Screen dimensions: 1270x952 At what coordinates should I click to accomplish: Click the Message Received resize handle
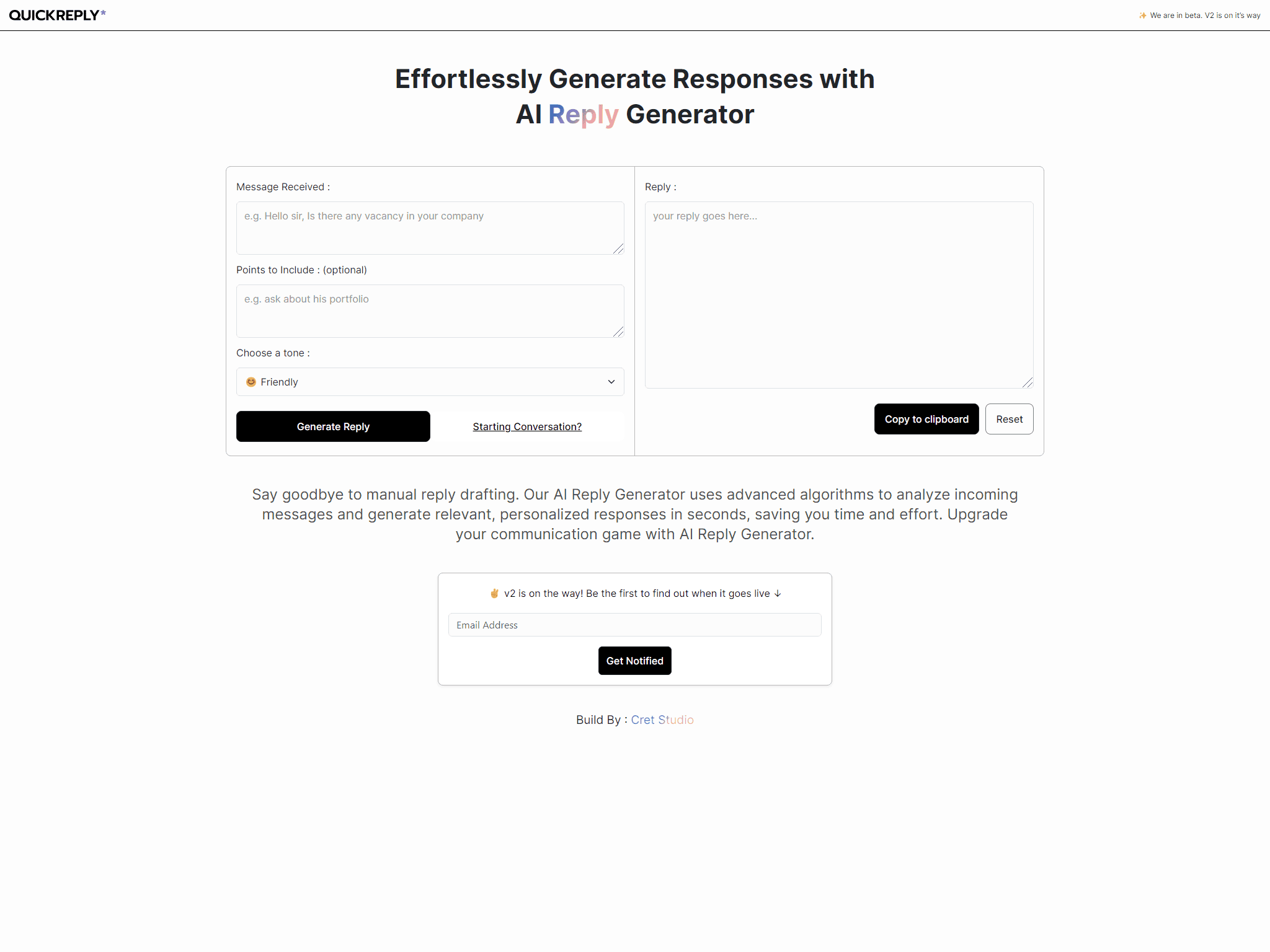pyautogui.click(x=618, y=249)
